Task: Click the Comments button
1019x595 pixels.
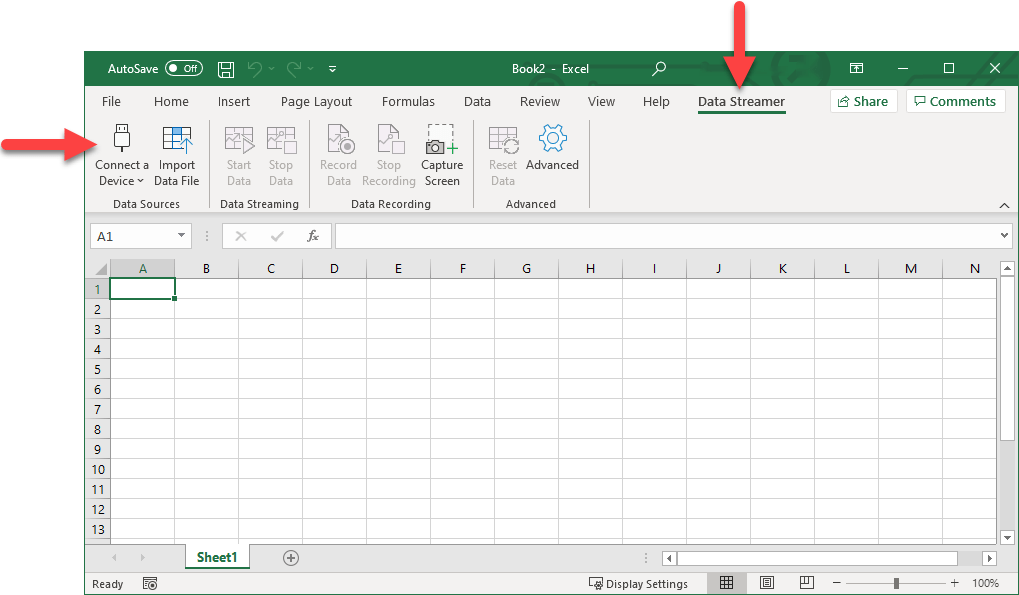Action: pyautogui.click(x=955, y=101)
